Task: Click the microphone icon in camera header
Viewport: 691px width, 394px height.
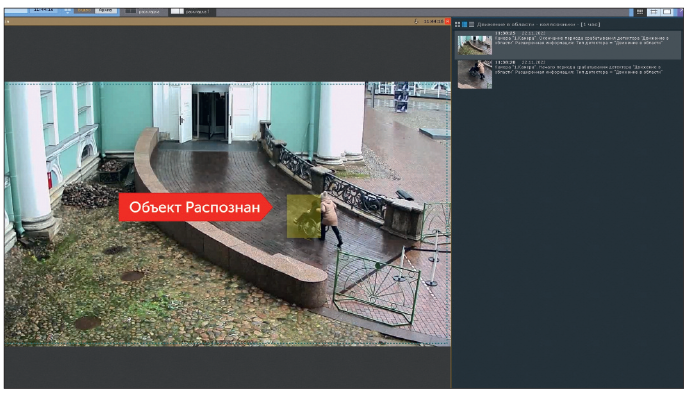Action: [416, 21]
